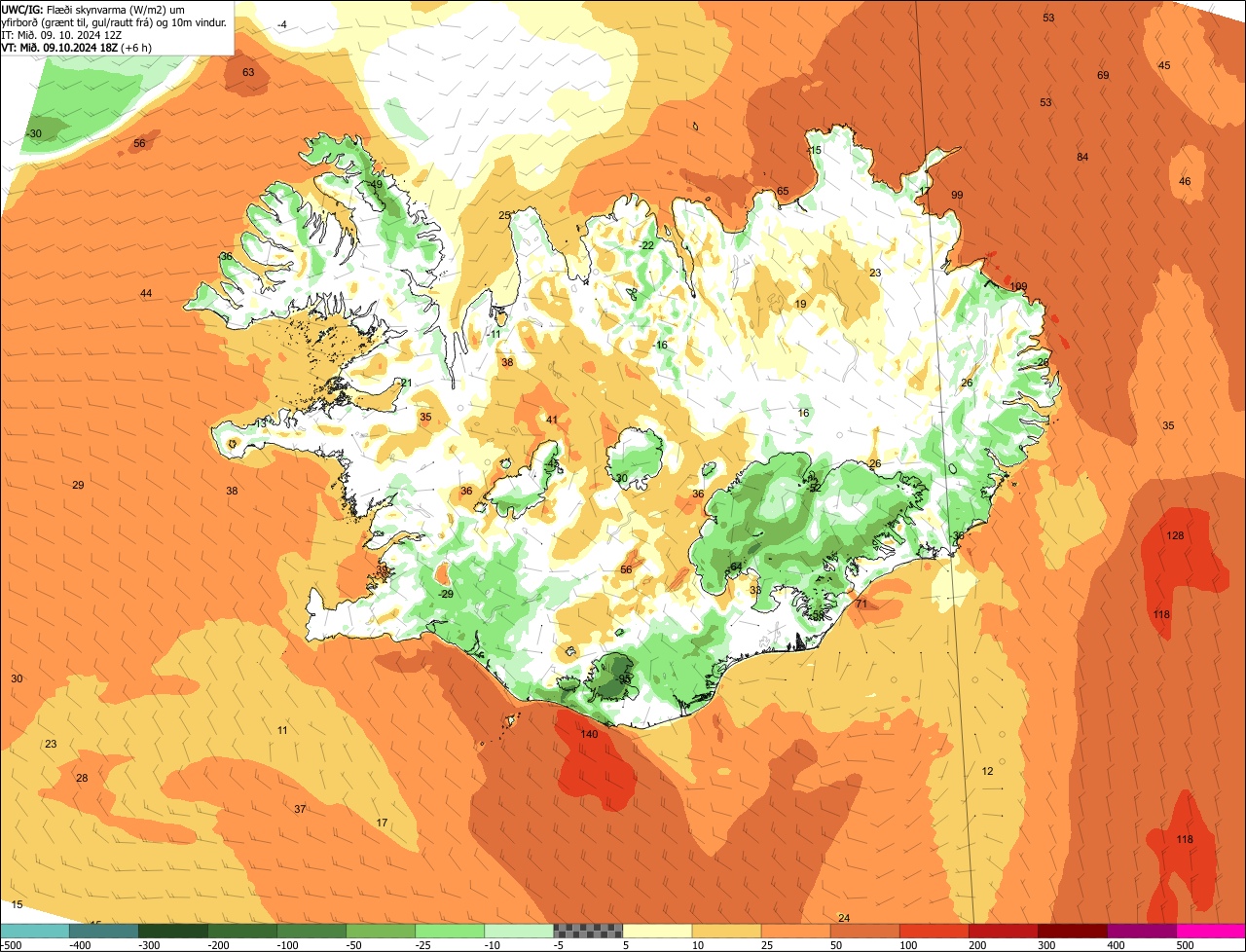Choose the pale yellow swatch between 5 and 10
The image size is (1246, 952).
pos(656,931)
